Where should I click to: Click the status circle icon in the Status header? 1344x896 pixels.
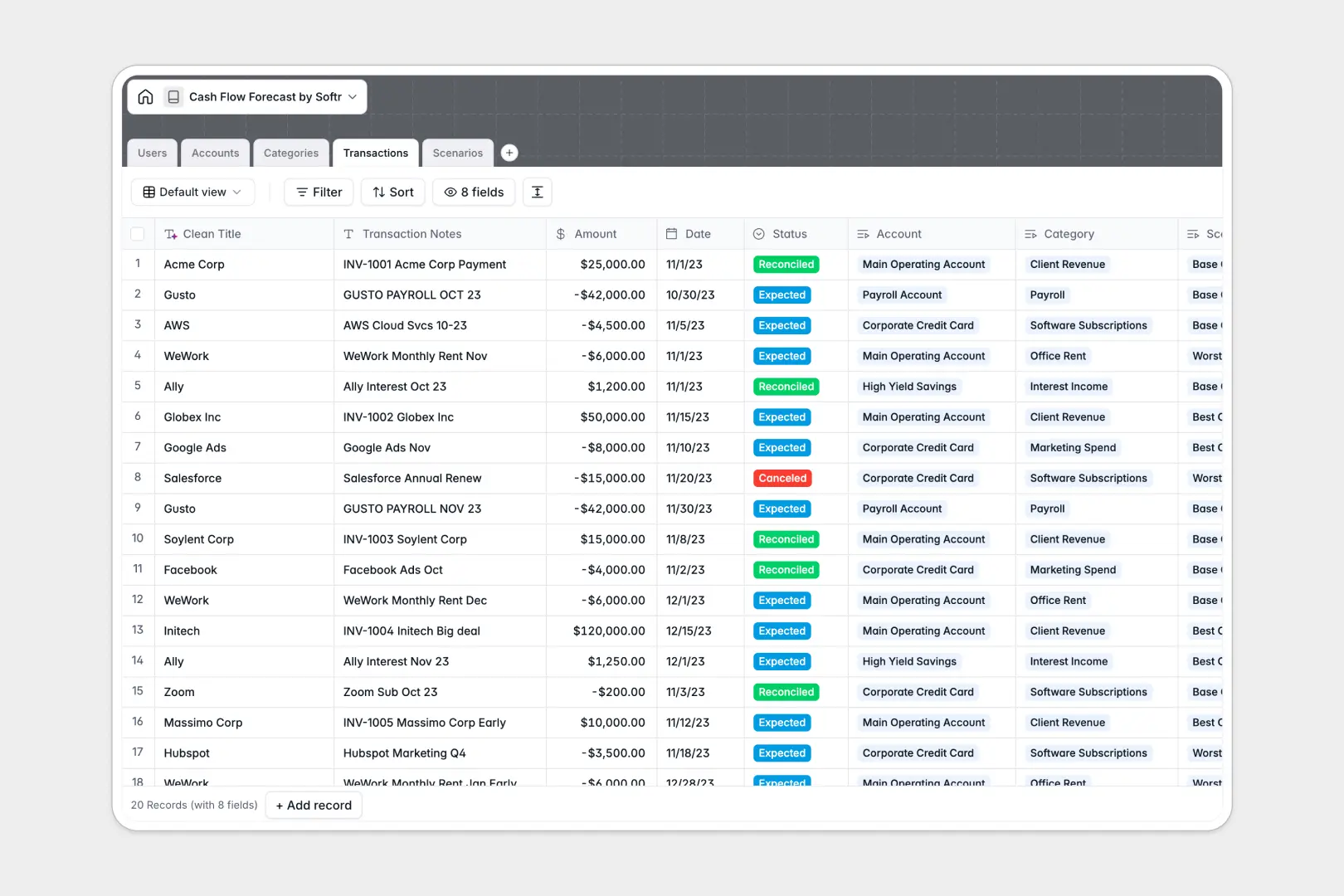pyautogui.click(x=757, y=233)
